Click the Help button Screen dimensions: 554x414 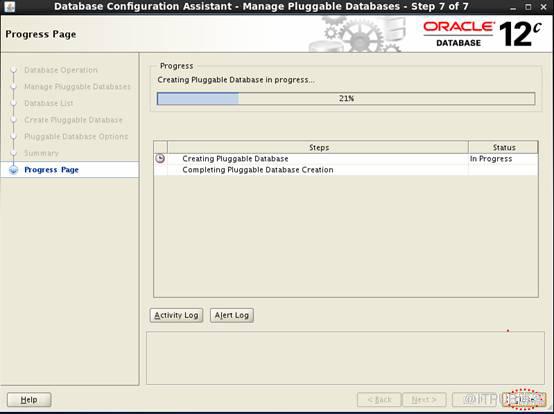[x=29, y=400]
